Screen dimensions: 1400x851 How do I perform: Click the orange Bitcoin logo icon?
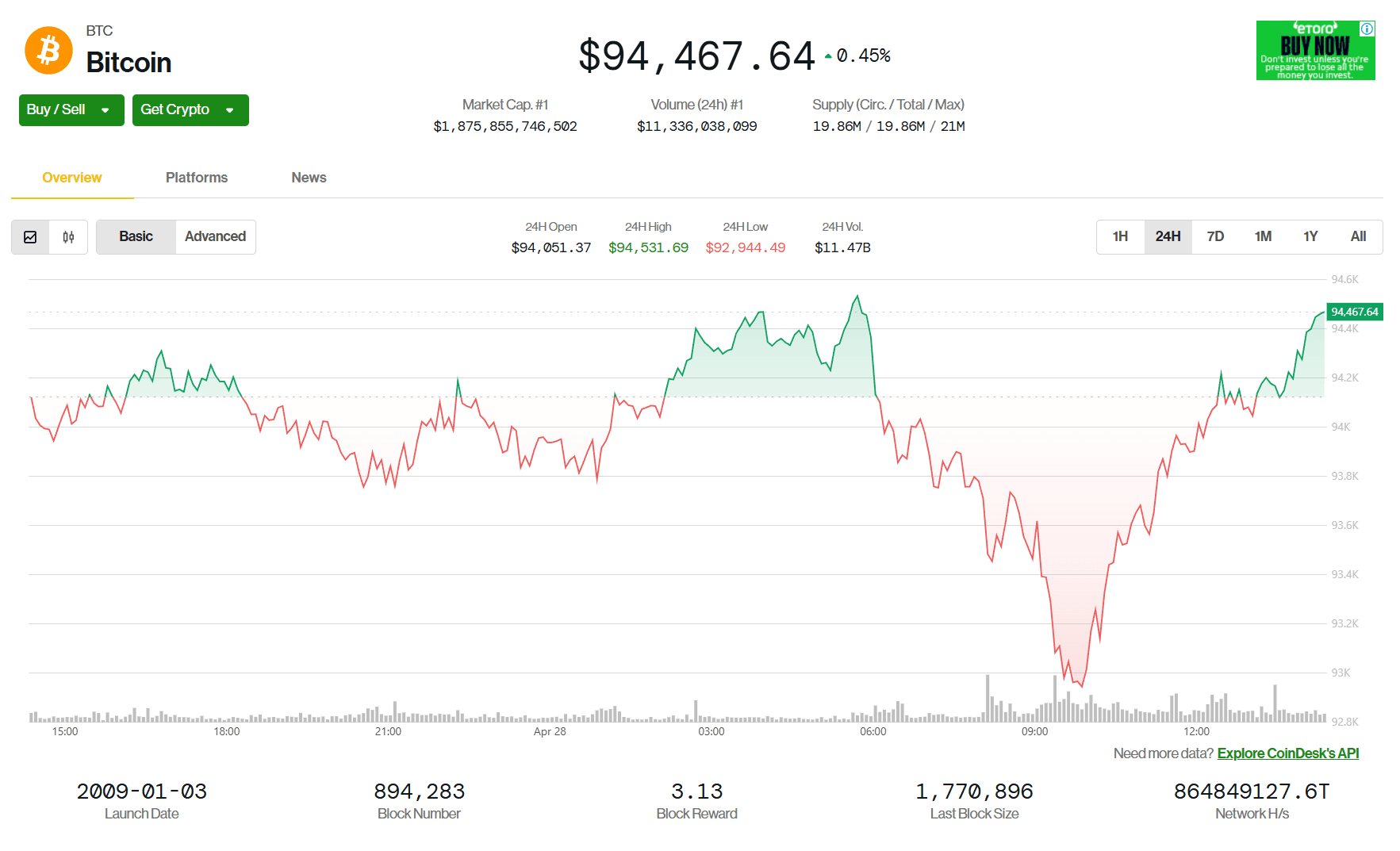point(48,51)
